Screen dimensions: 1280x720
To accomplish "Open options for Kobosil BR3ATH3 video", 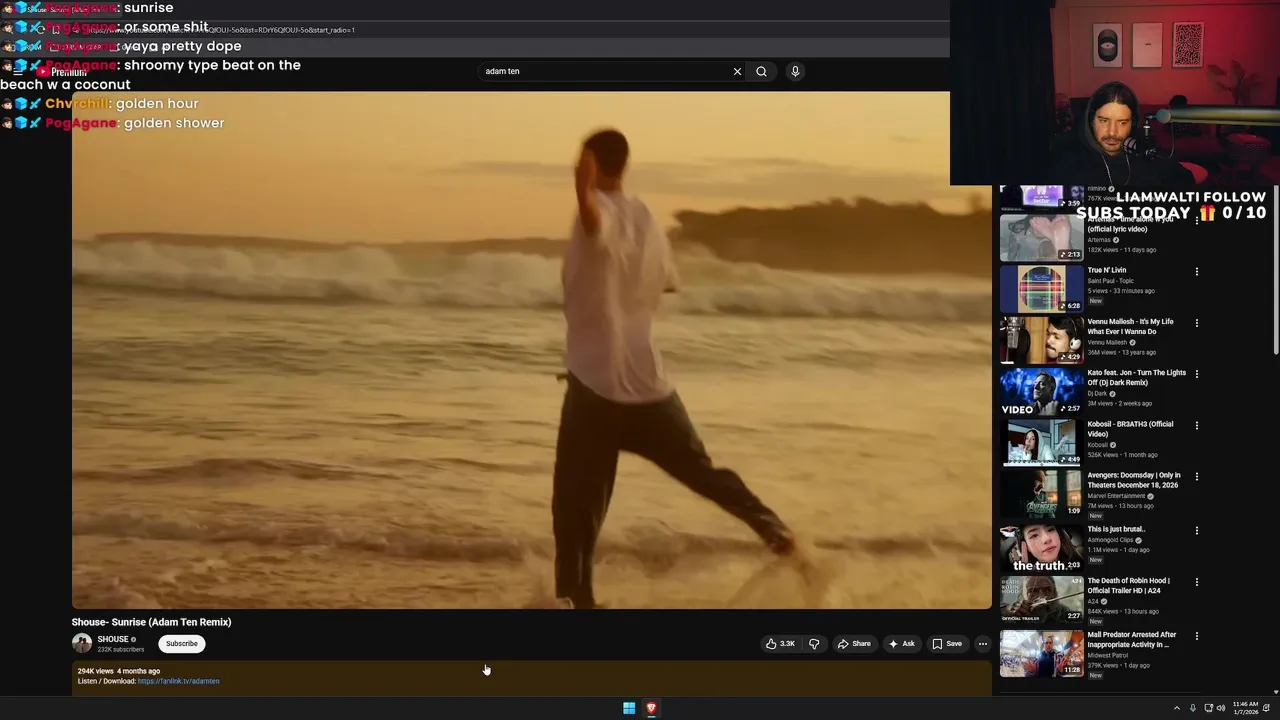I will [x=1197, y=425].
